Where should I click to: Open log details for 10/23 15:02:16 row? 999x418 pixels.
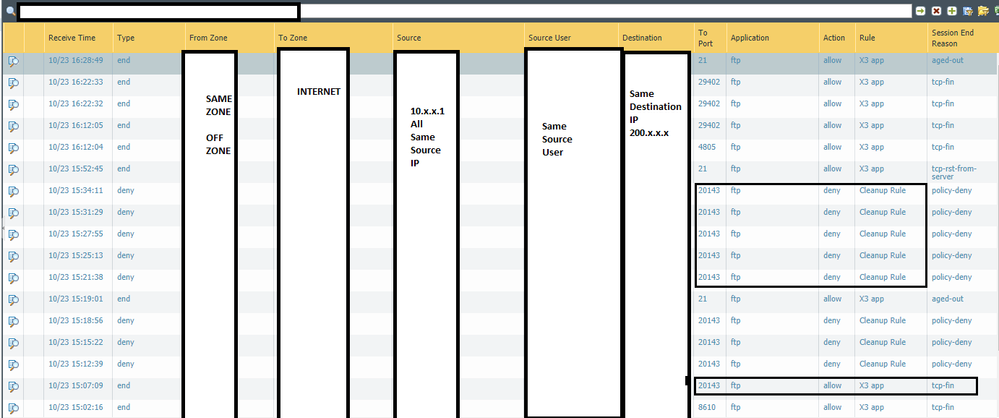(x=13, y=407)
